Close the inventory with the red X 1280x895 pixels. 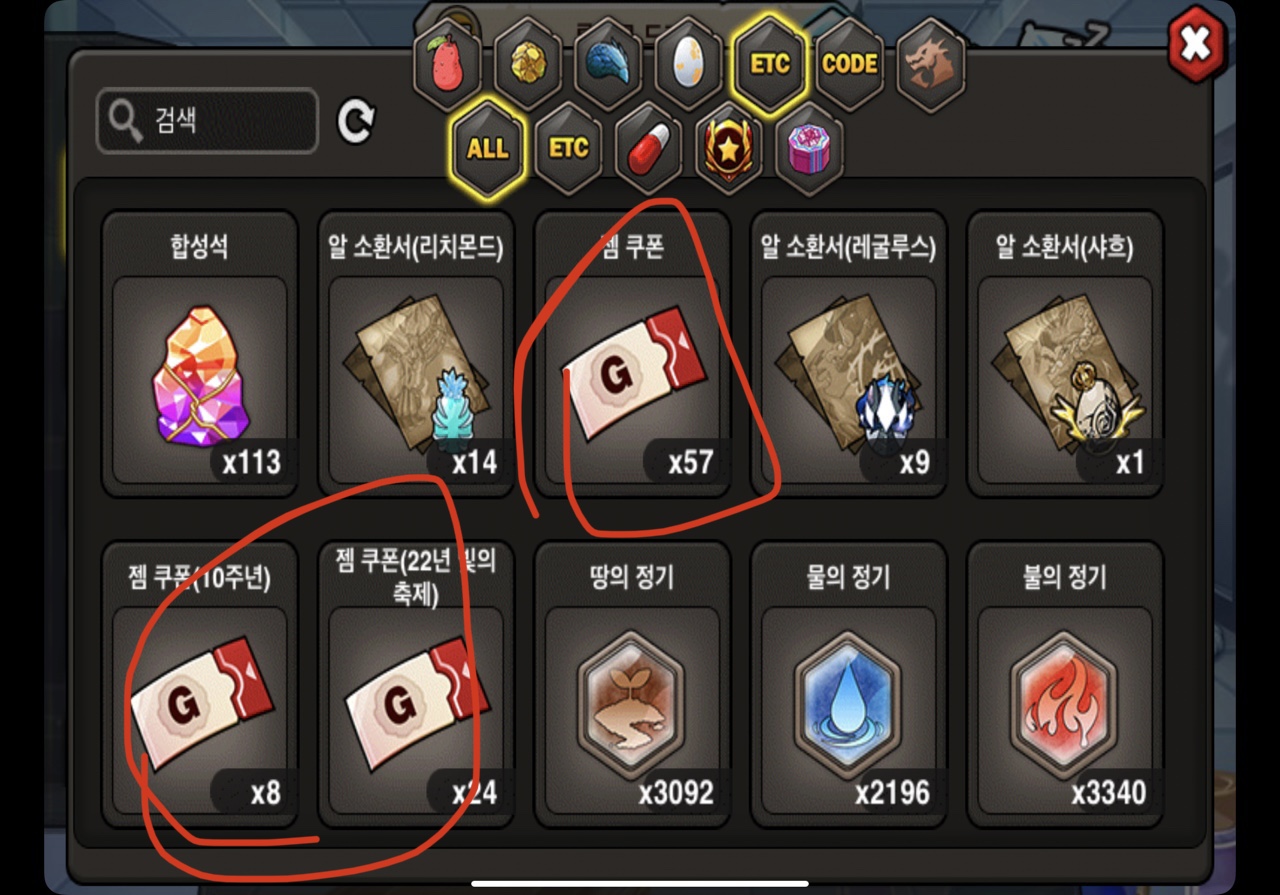(1196, 45)
